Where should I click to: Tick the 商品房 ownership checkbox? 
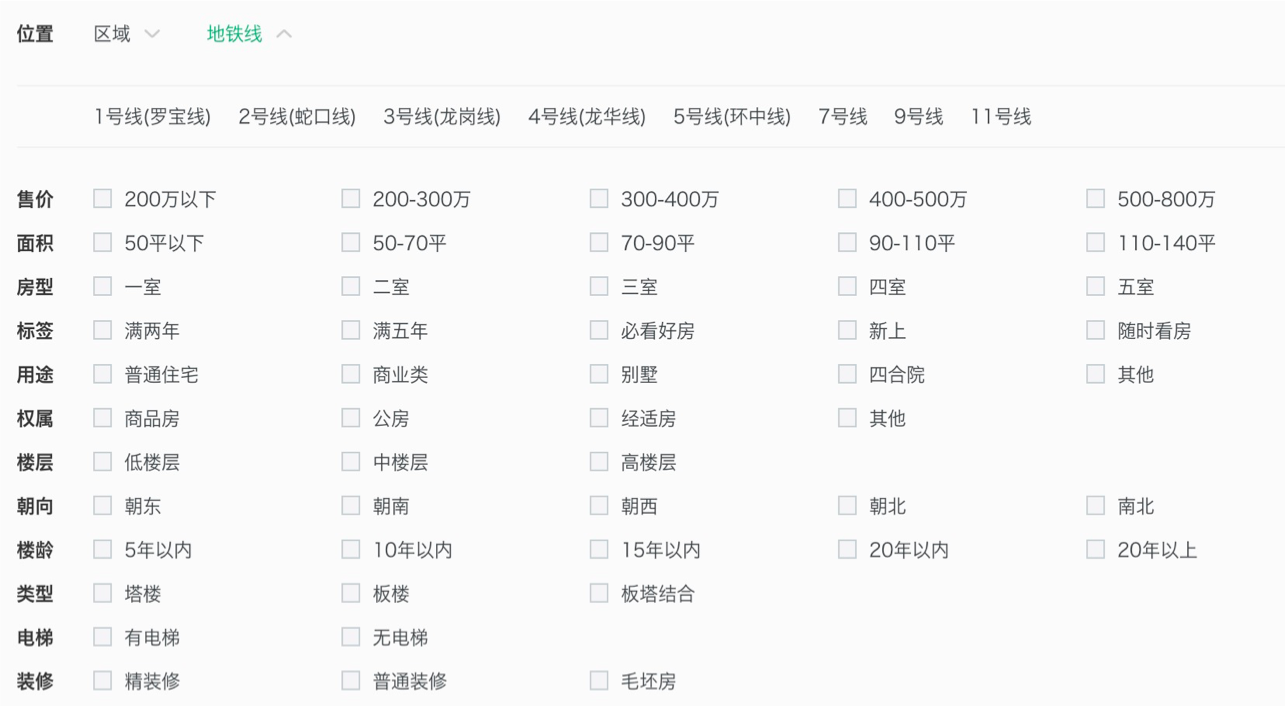tap(103, 419)
